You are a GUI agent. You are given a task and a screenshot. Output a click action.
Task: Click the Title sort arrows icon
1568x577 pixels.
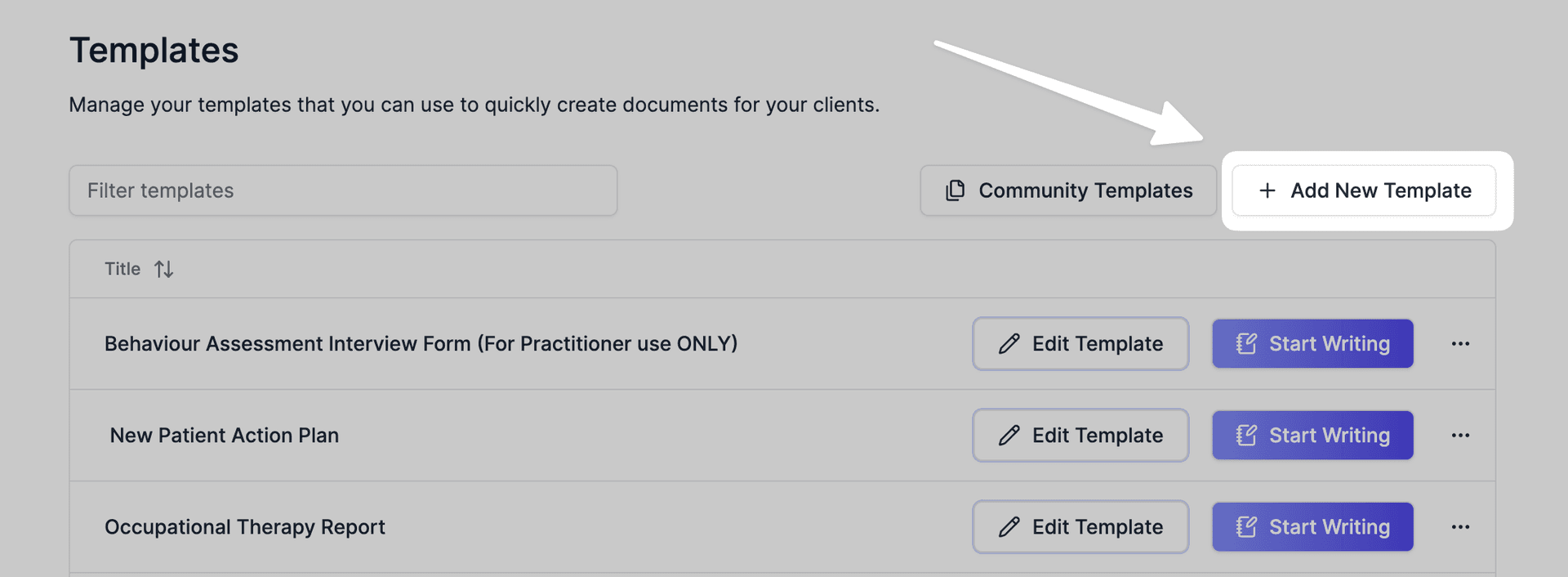[x=164, y=269]
